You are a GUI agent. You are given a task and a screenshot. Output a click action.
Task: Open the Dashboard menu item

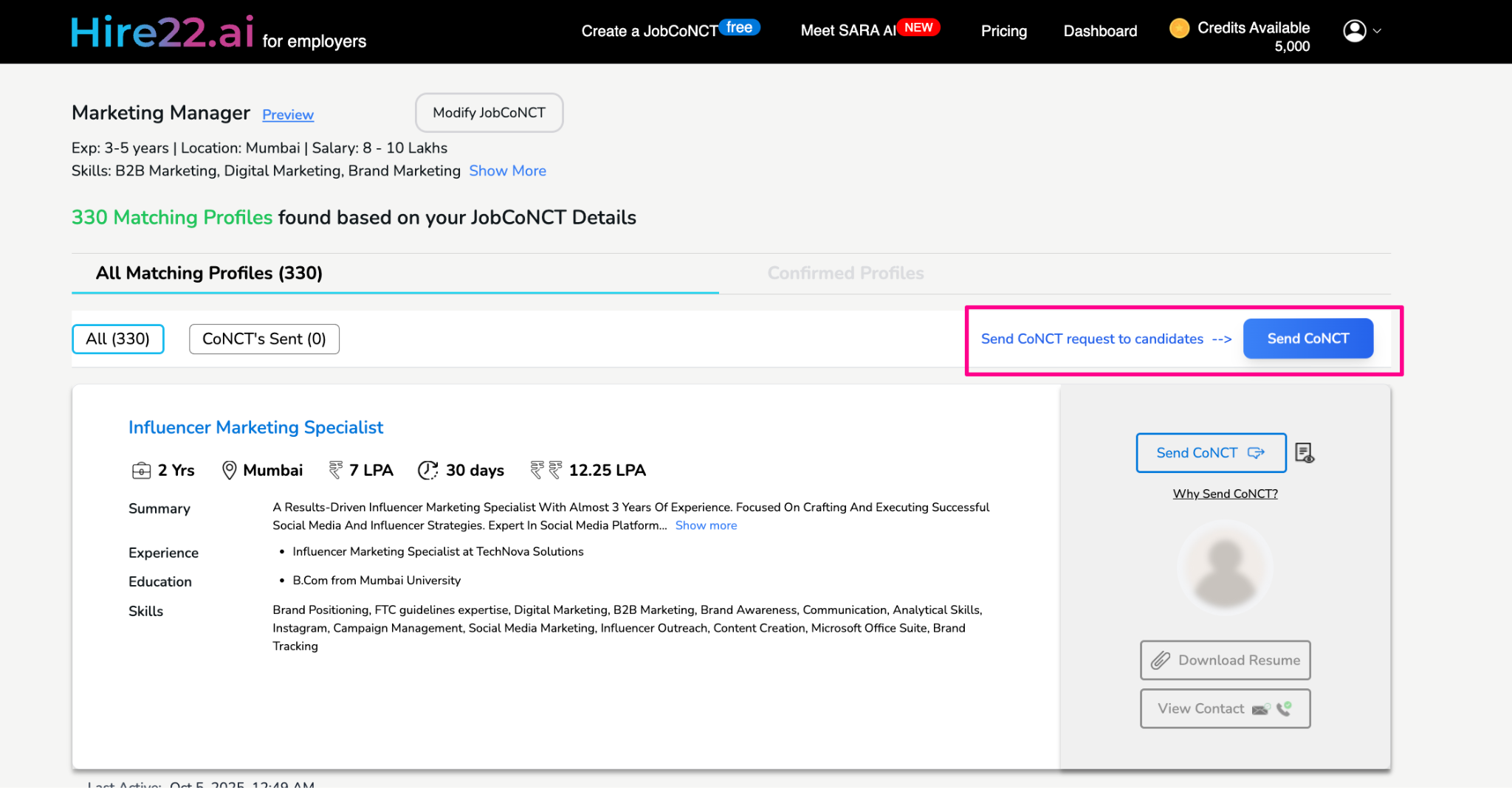1099,31
